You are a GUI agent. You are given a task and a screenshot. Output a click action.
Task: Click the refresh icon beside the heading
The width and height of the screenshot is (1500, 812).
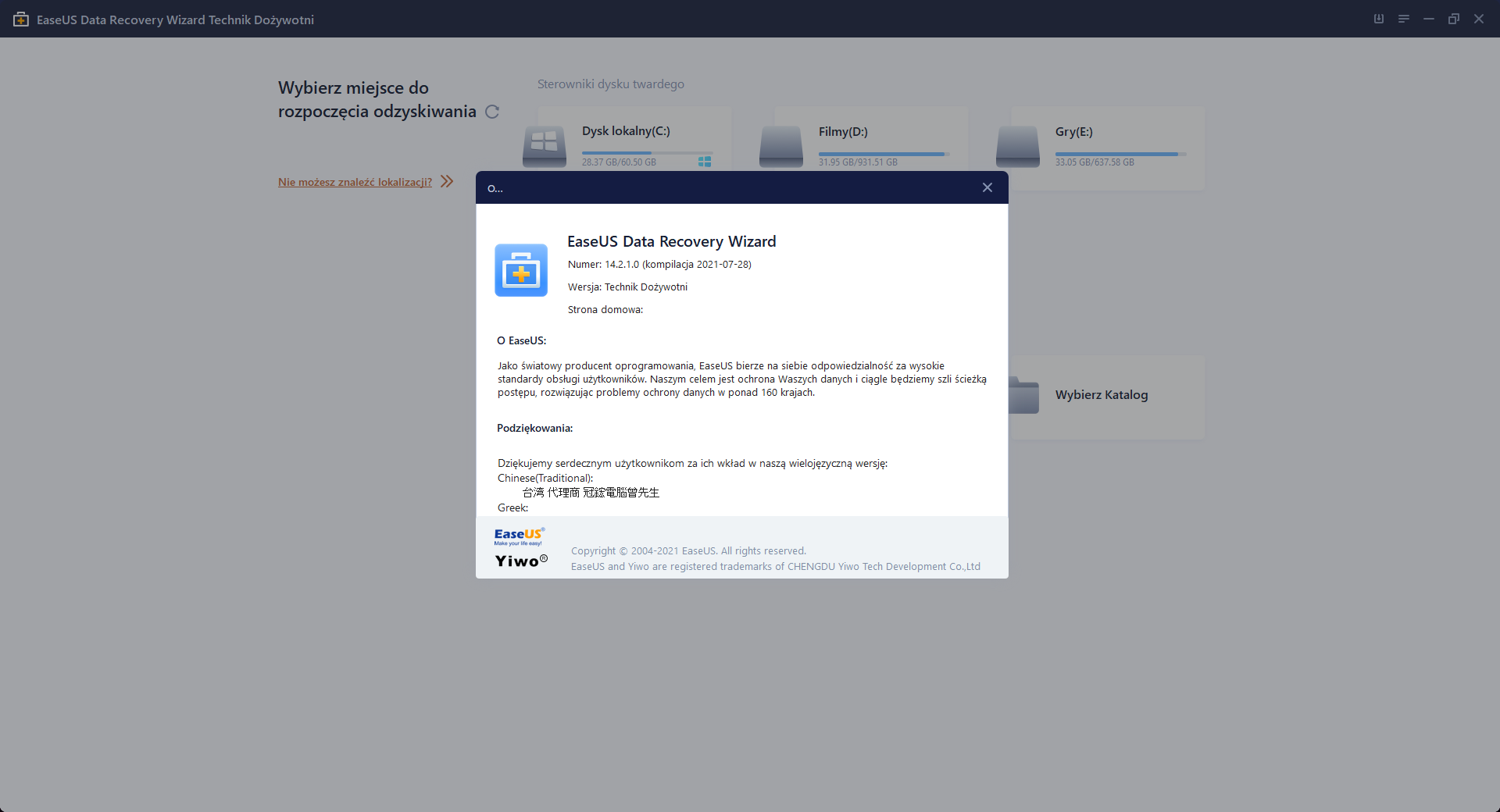(492, 112)
